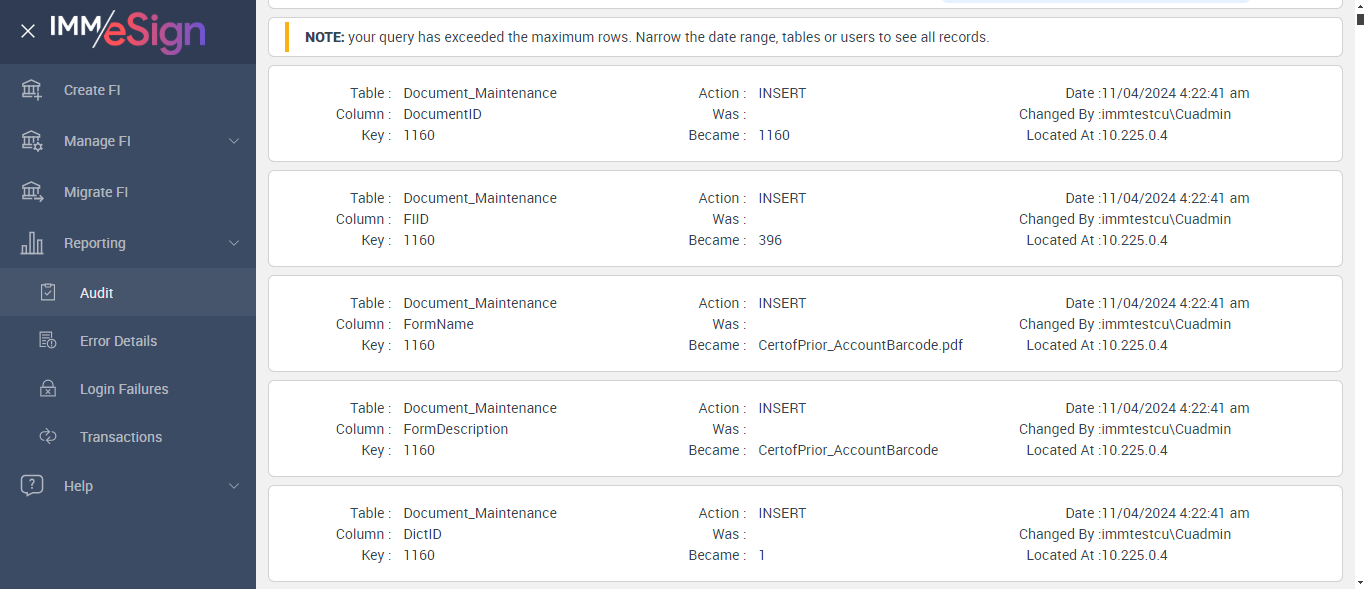Click the Create FI bank icon
This screenshot has width=1366, height=589.
(x=32, y=90)
